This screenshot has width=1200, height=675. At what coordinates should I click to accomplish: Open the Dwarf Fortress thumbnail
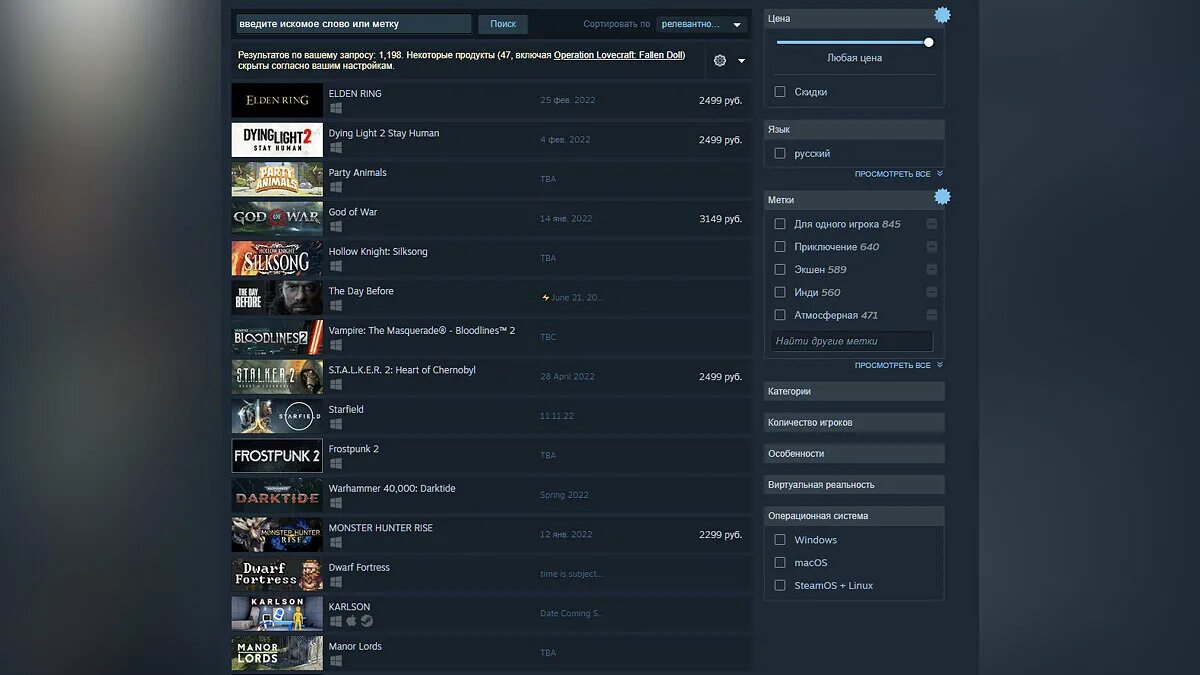pyautogui.click(x=277, y=574)
